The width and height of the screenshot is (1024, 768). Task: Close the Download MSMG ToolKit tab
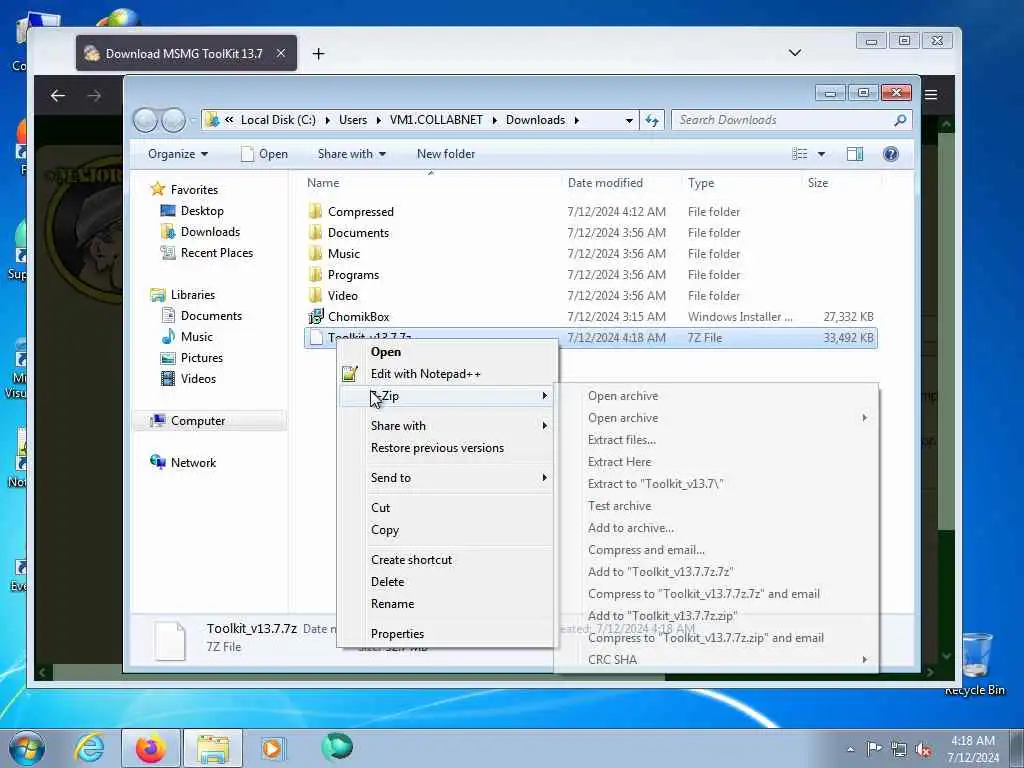coord(281,54)
